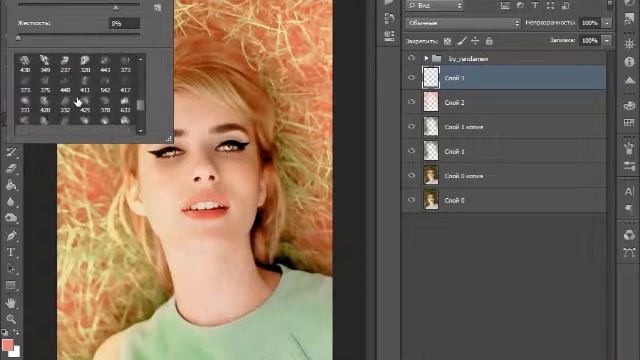Create new brush preset from current brush
This screenshot has height=360, width=640.
pos(158,7)
